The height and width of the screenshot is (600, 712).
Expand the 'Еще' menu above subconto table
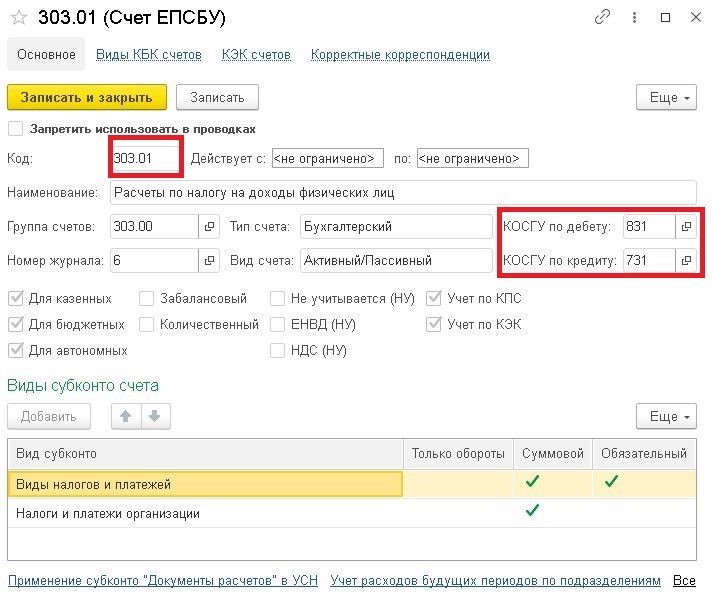pyautogui.click(x=666, y=416)
